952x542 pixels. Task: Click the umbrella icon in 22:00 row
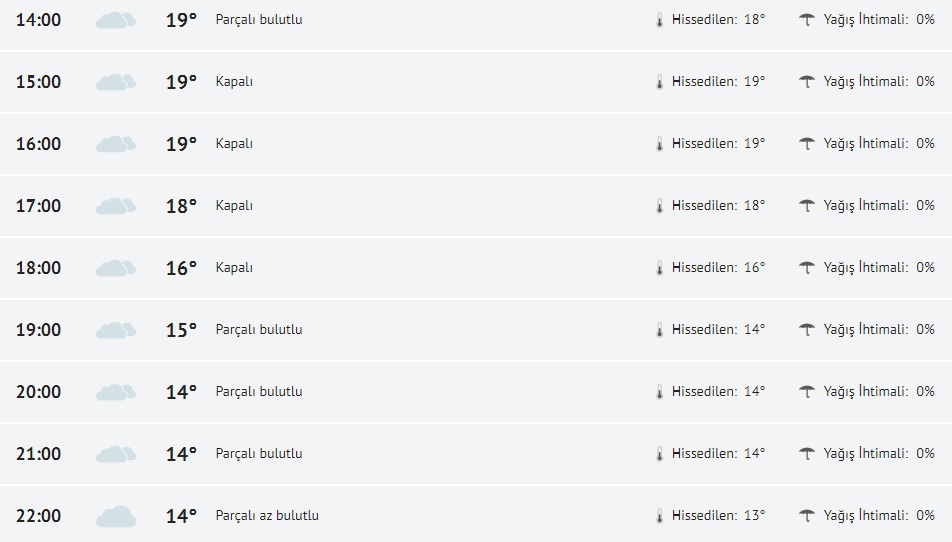(807, 516)
